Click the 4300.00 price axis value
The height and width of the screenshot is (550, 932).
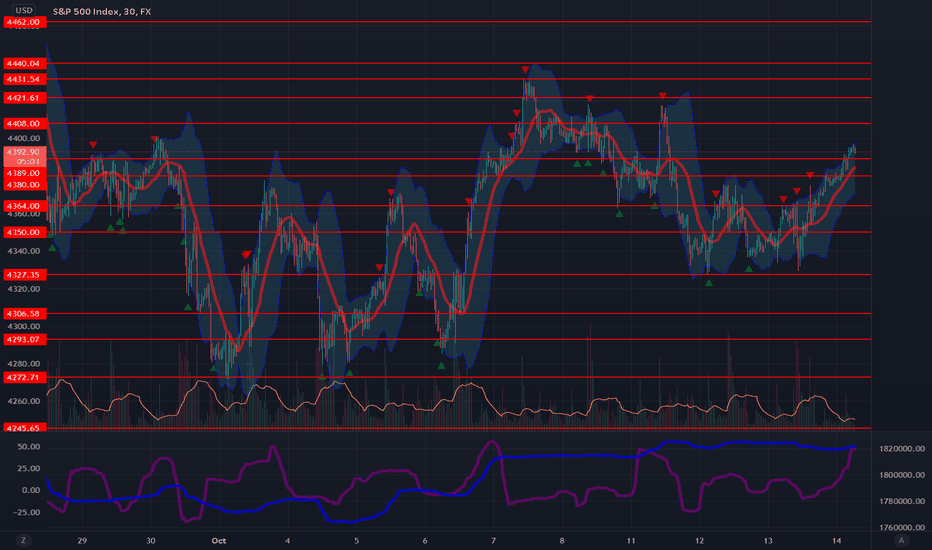tap(24, 326)
